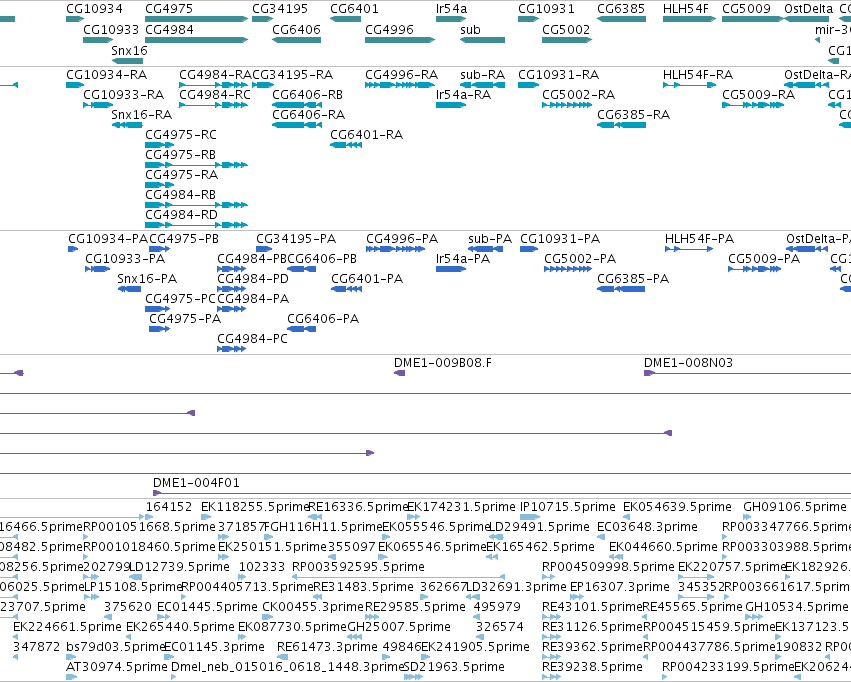Click the sub-RA transcript label

pos(482,74)
